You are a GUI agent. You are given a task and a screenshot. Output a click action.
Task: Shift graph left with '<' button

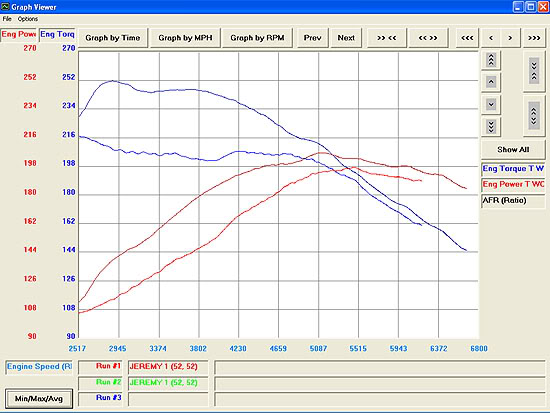pos(491,38)
